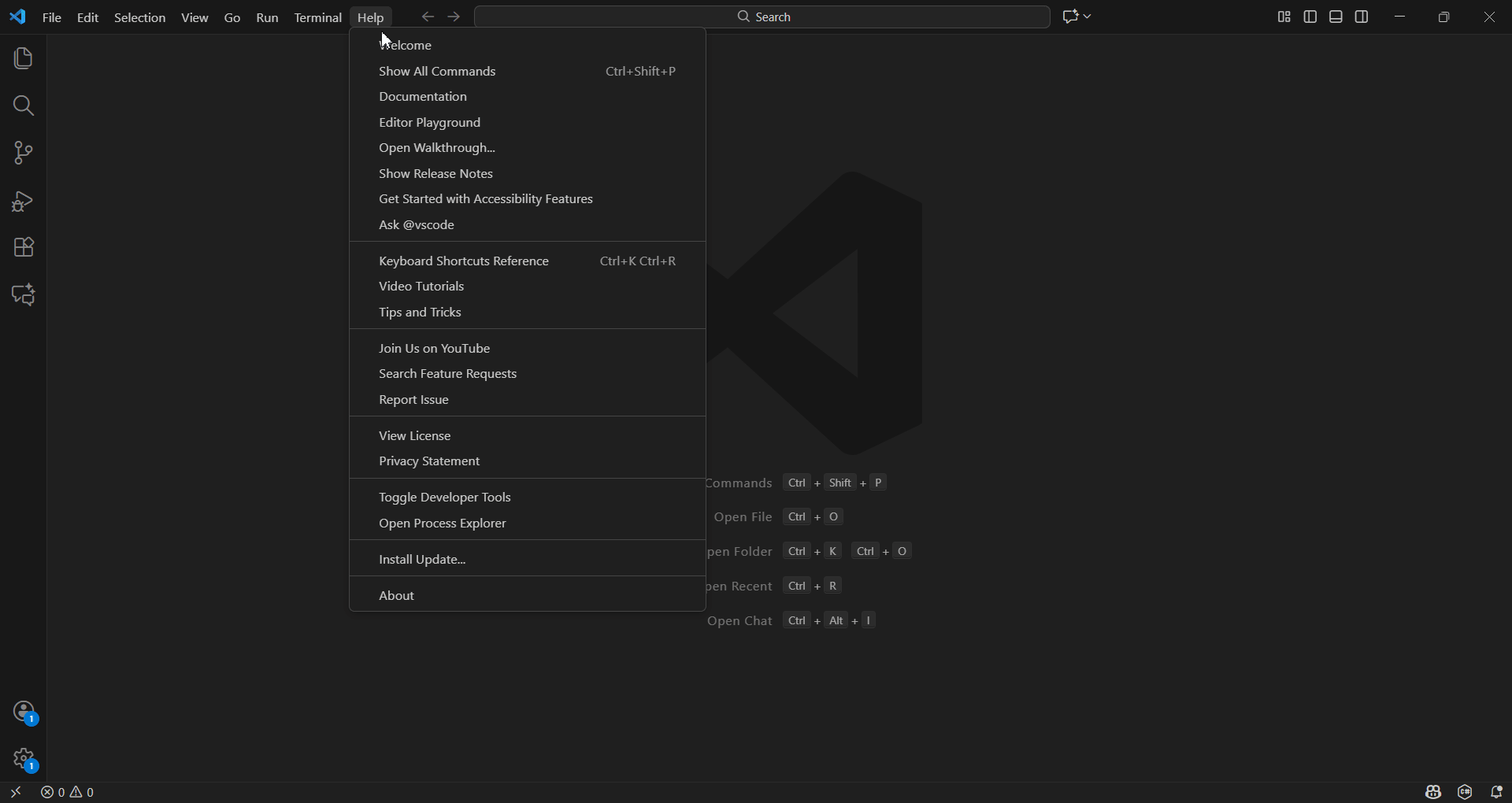
Task: Click Keyboard Shortcuts Reference entry
Action: [464, 261]
